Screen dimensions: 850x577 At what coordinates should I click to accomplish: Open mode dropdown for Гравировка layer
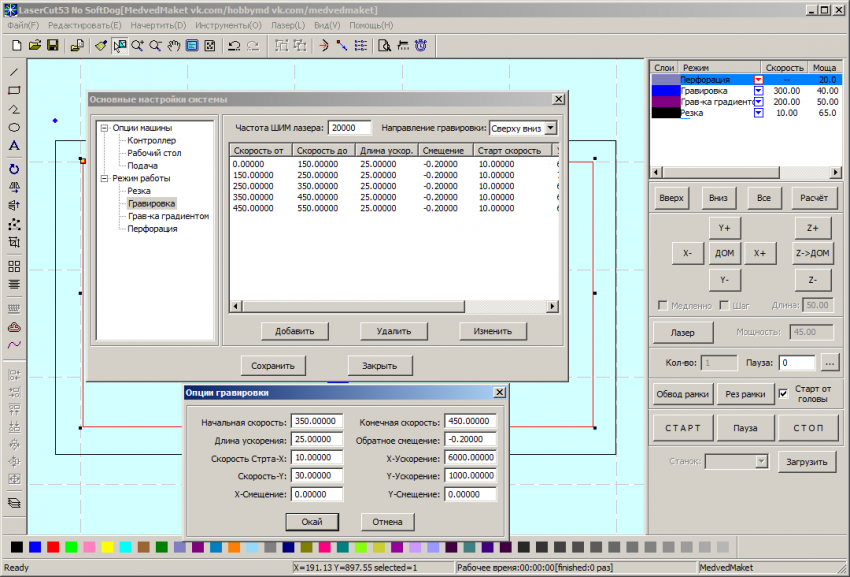758,90
